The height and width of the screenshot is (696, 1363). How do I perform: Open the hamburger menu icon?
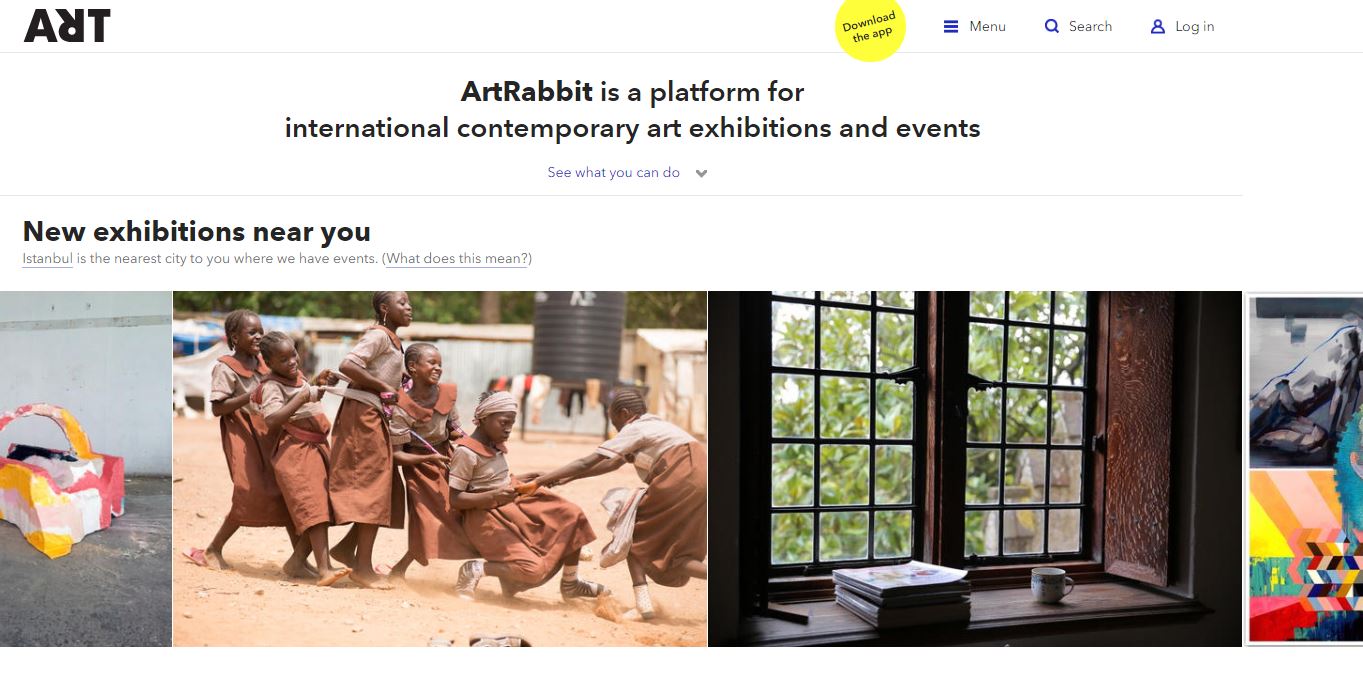click(951, 27)
